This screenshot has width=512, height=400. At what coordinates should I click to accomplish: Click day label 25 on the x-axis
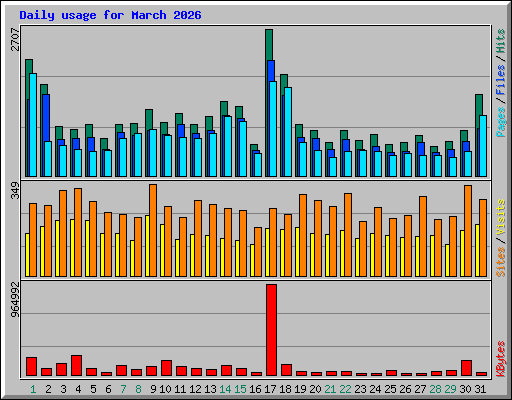(x=390, y=389)
